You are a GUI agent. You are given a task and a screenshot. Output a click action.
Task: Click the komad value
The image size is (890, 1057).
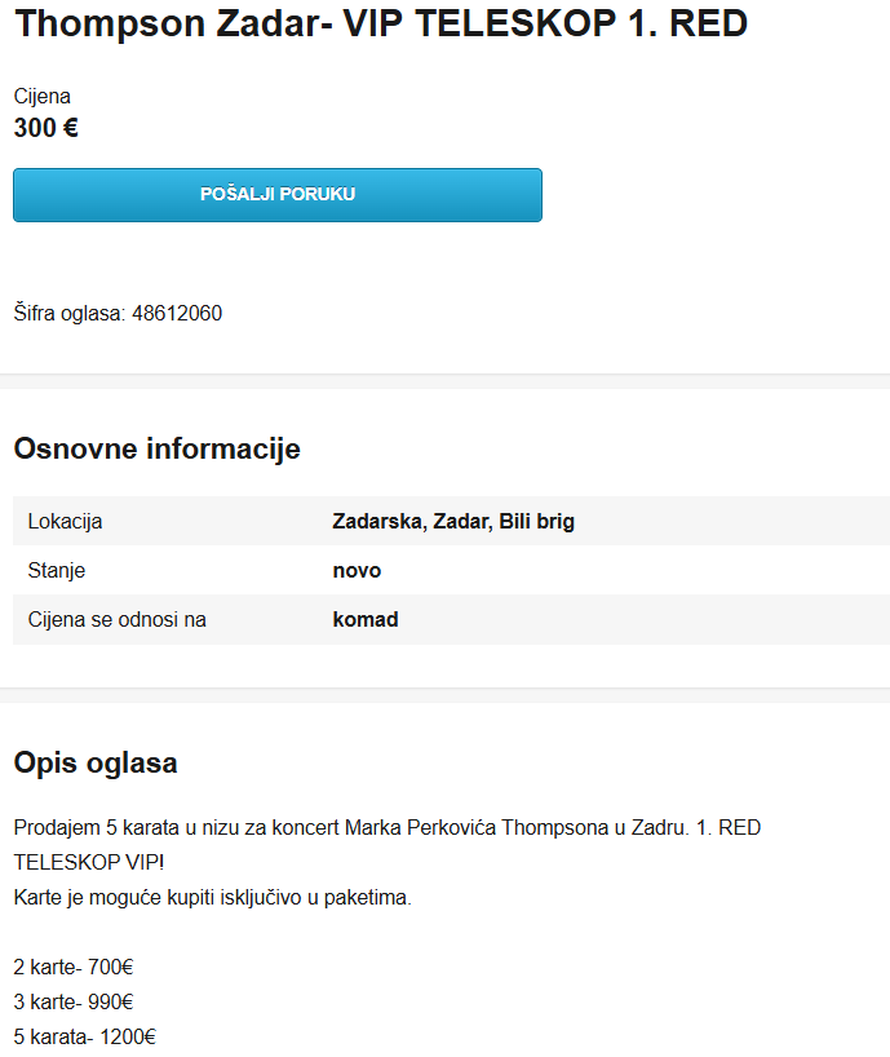(365, 619)
